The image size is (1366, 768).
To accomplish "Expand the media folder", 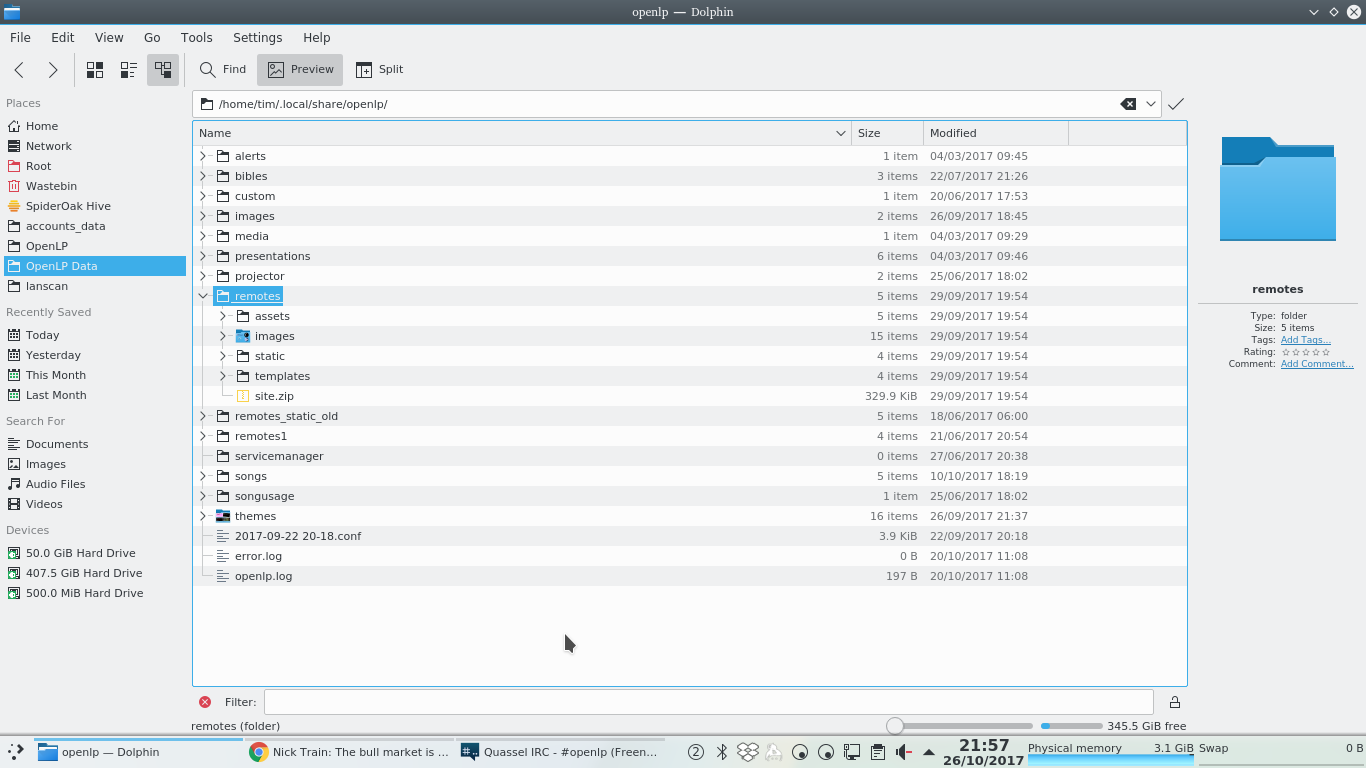I will pyautogui.click(x=203, y=236).
